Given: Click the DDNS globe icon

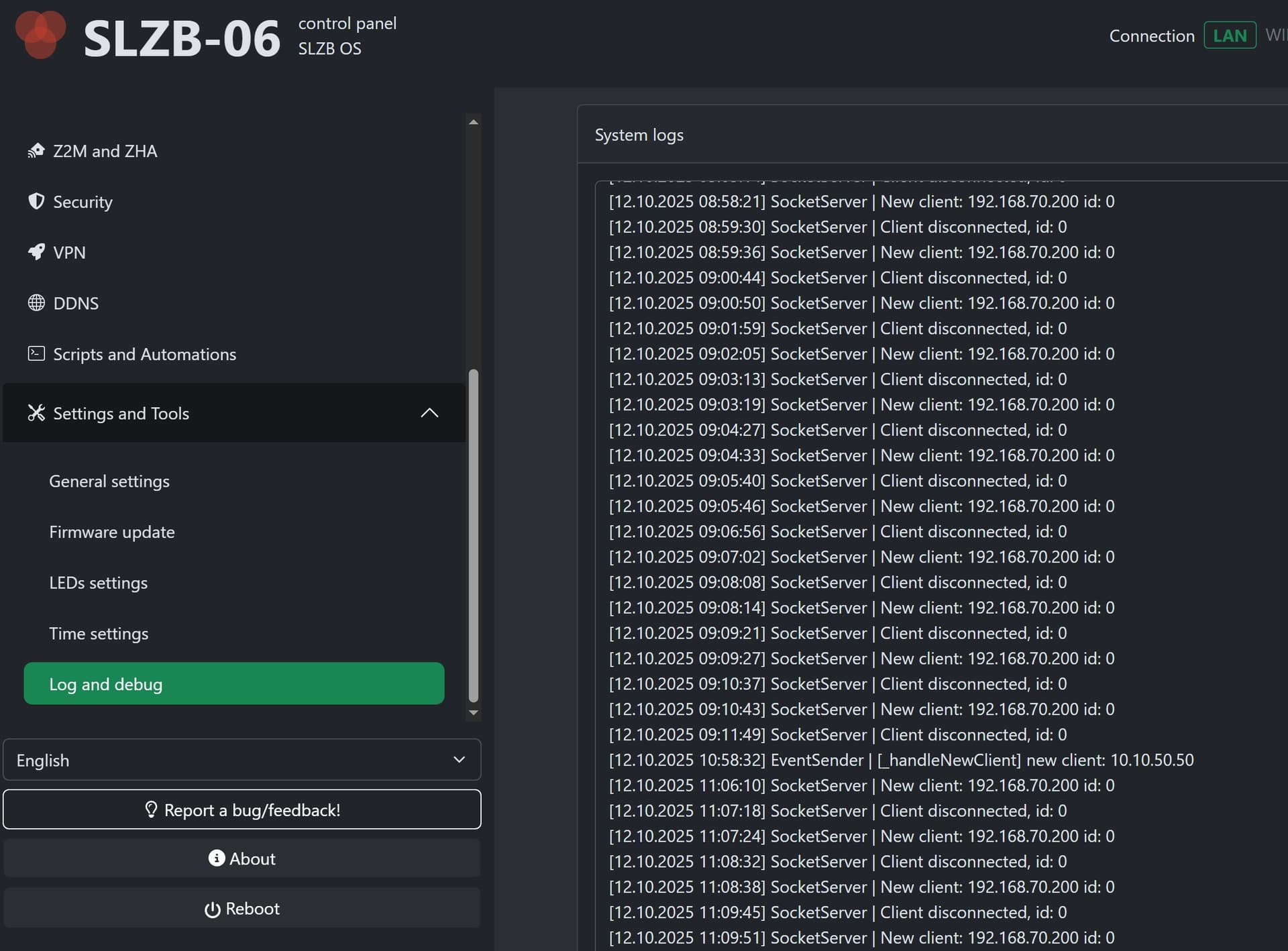Looking at the screenshot, I should (x=36, y=303).
